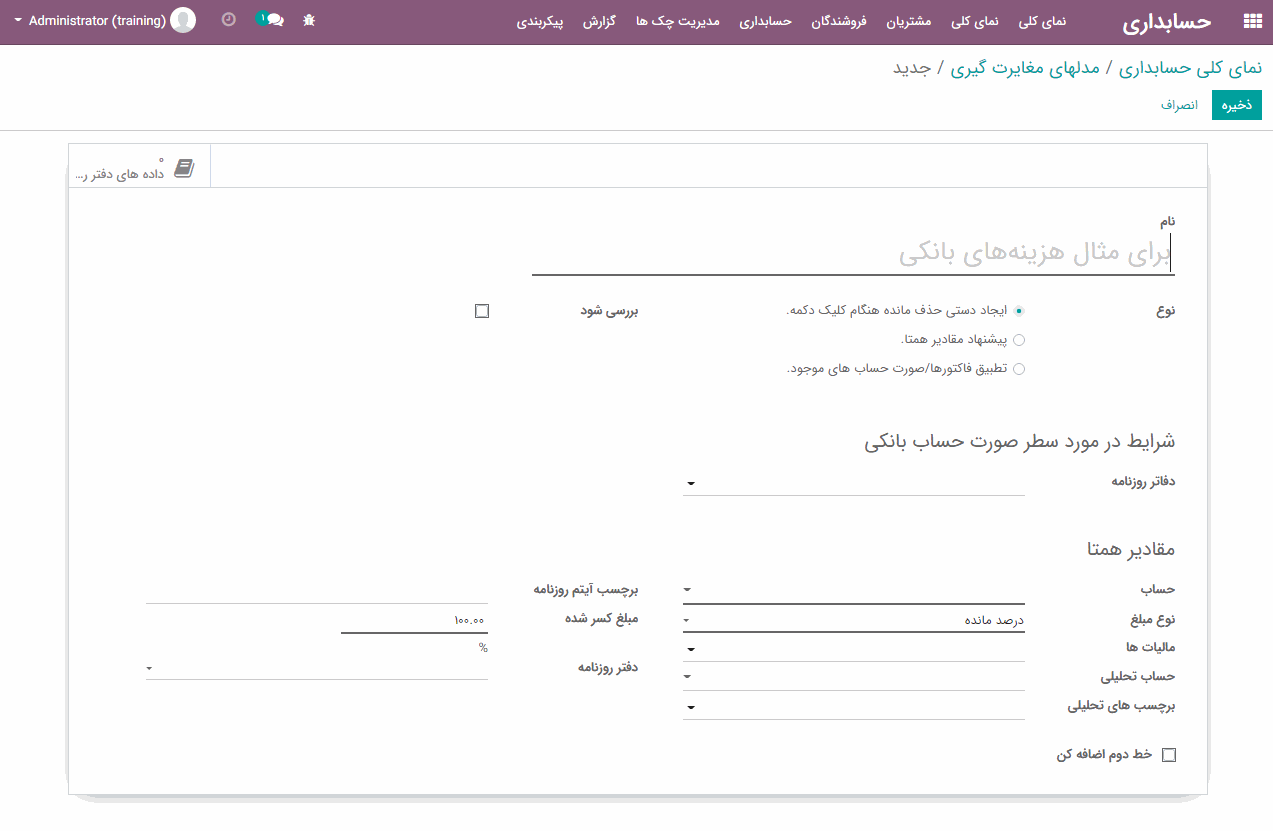Select 'تطبیق فاکتورها/صورت حساب های موجود' radio
This screenshot has height=831, width=1273.
[x=1019, y=369]
